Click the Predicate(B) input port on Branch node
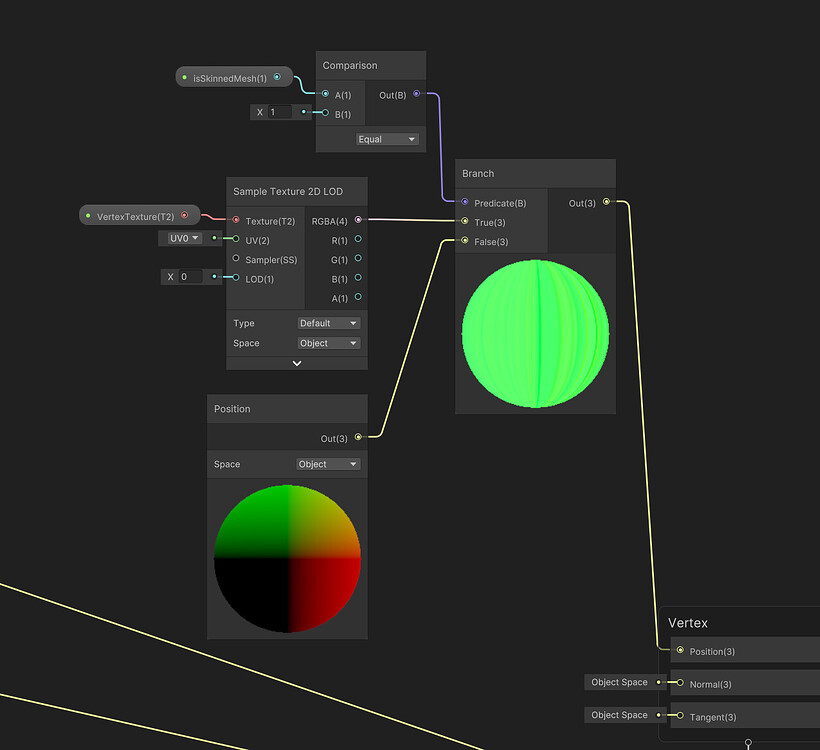 coord(463,202)
